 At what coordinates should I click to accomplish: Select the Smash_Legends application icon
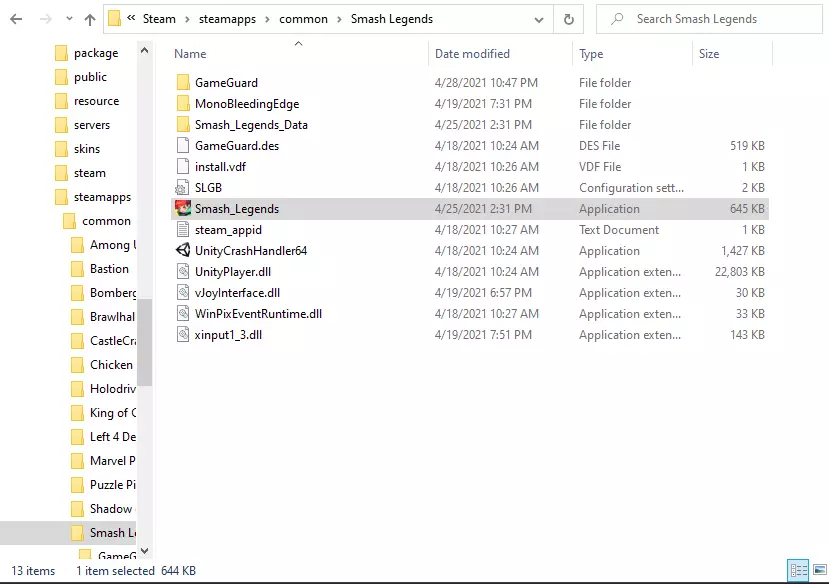(x=183, y=208)
